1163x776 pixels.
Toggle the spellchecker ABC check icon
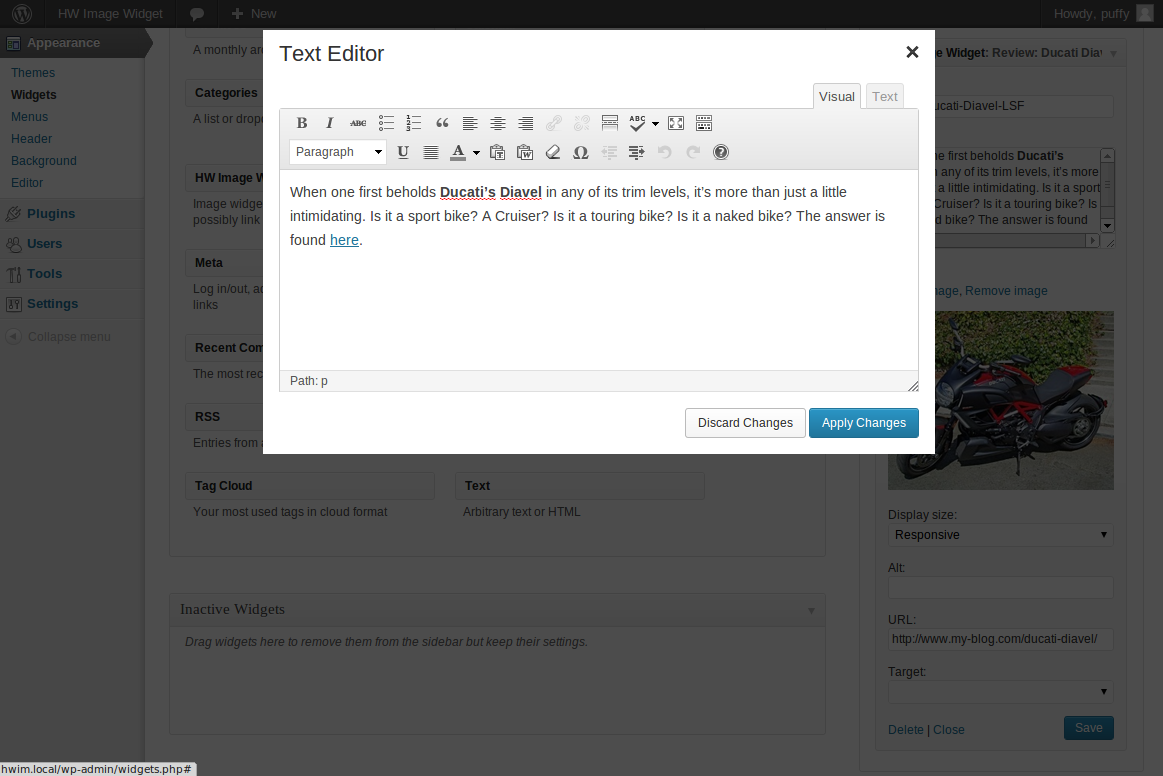[x=636, y=123]
